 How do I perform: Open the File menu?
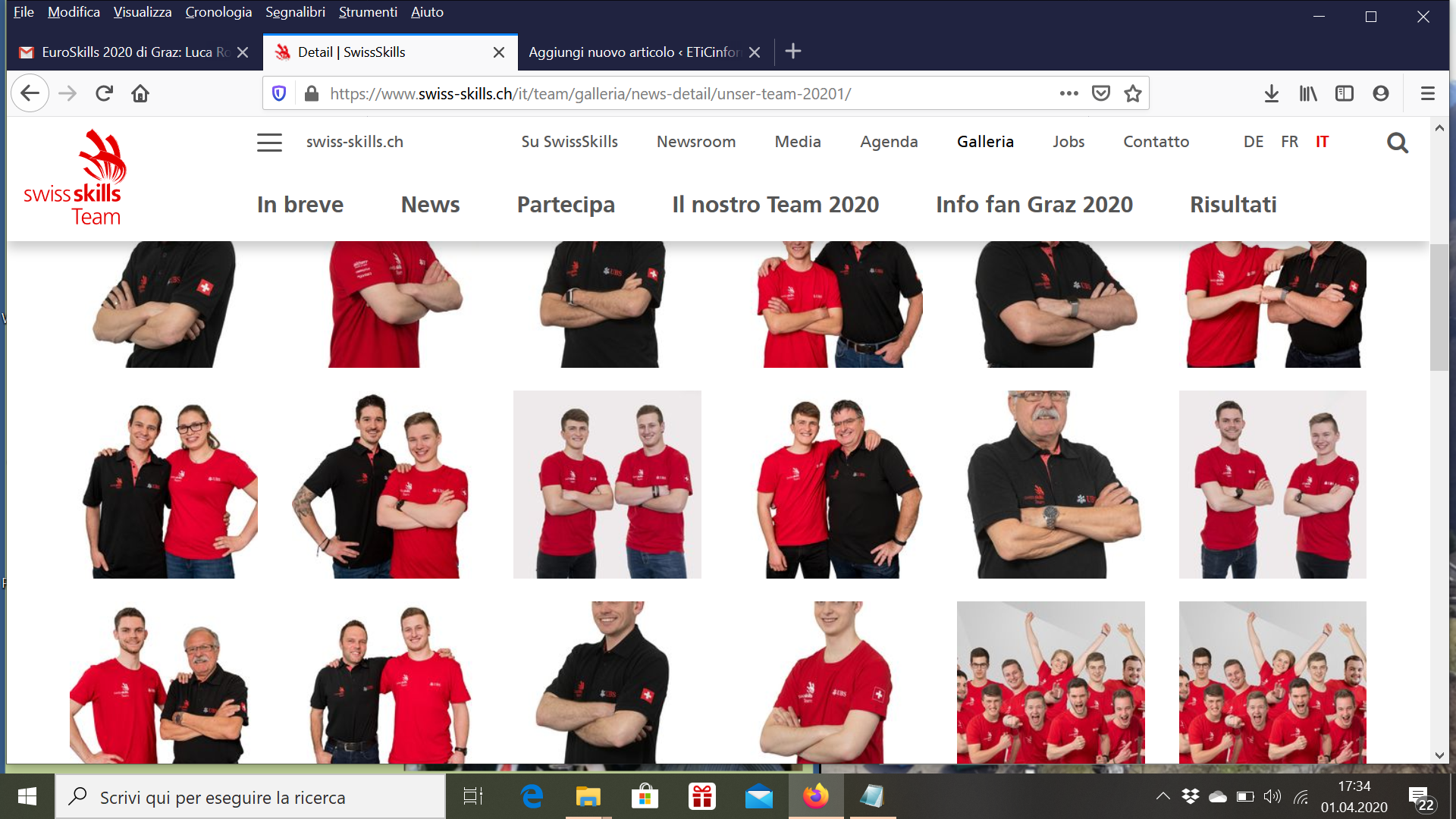tap(24, 12)
